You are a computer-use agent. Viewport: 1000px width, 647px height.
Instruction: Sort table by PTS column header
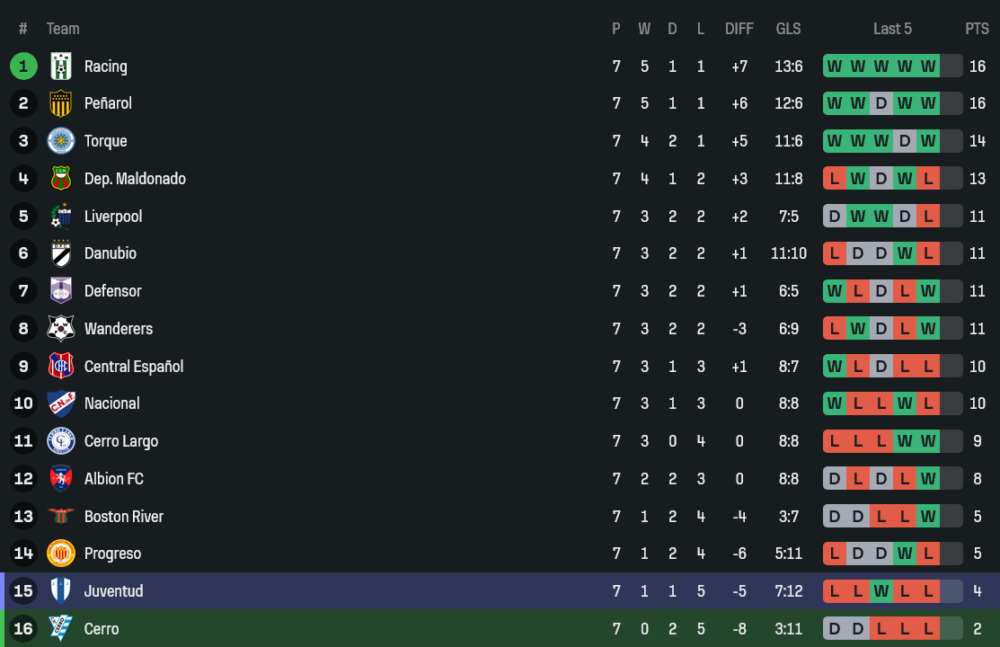point(977,29)
